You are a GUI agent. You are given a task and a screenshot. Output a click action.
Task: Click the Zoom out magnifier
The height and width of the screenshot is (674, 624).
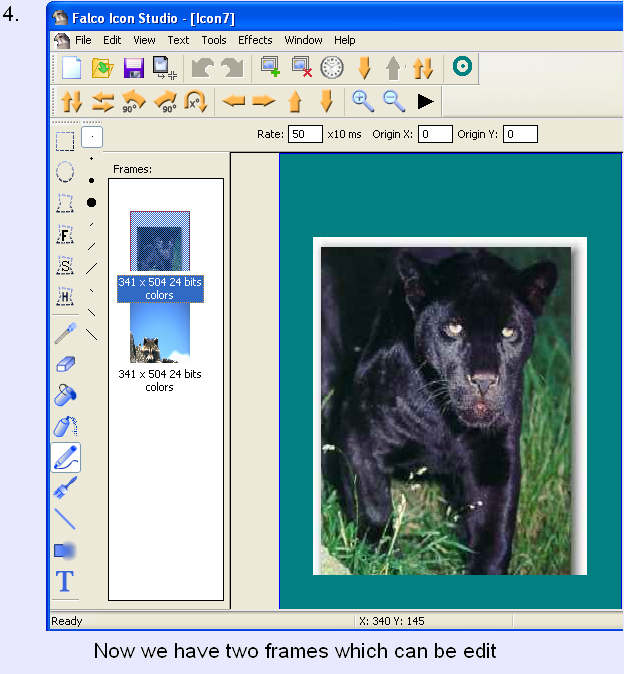[394, 101]
